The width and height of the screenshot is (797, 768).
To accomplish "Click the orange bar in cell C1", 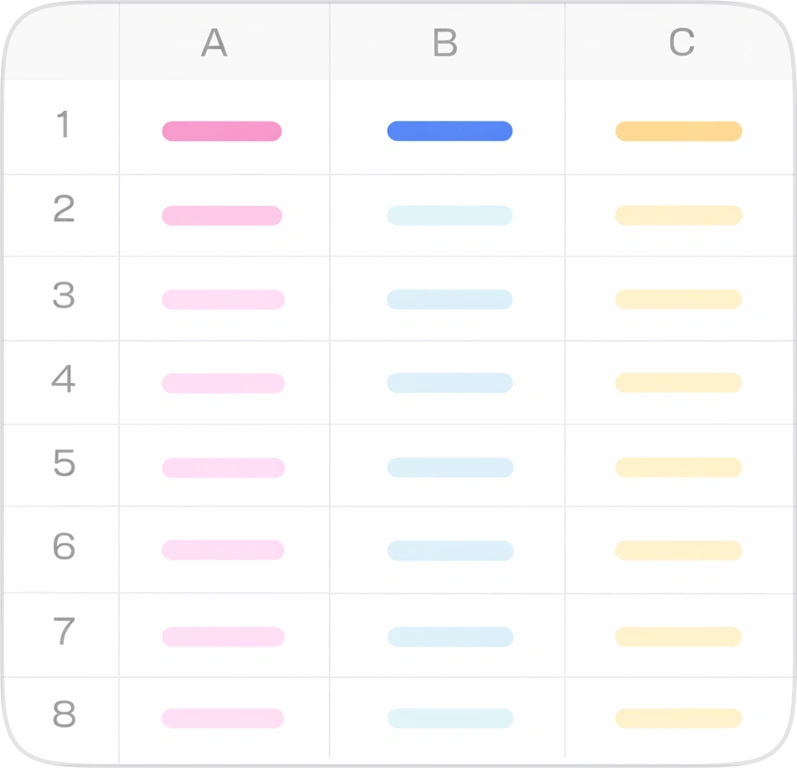I will (x=678, y=131).
